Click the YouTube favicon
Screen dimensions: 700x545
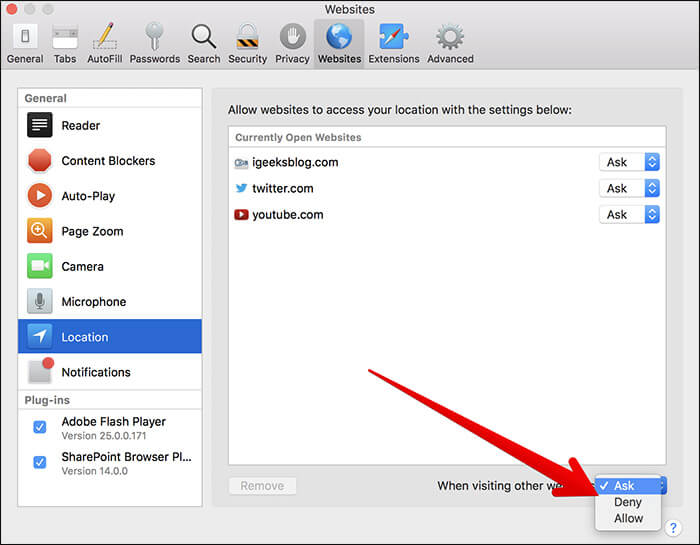click(x=241, y=215)
